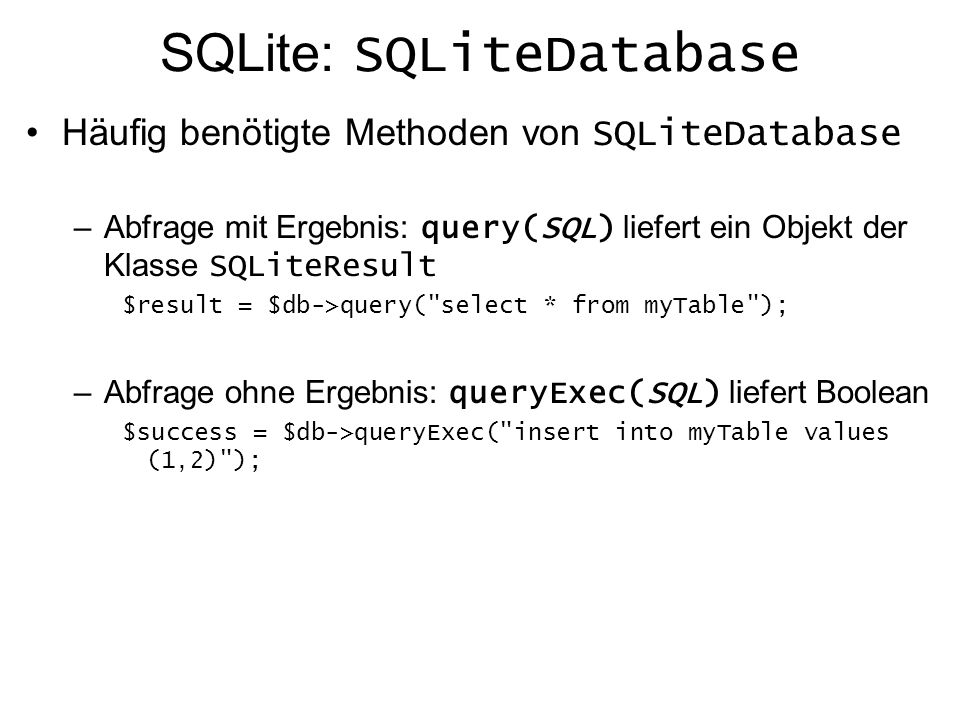Click 'liefert Boolean' text
The width and height of the screenshot is (960, 720).
(x=829, y=392)
